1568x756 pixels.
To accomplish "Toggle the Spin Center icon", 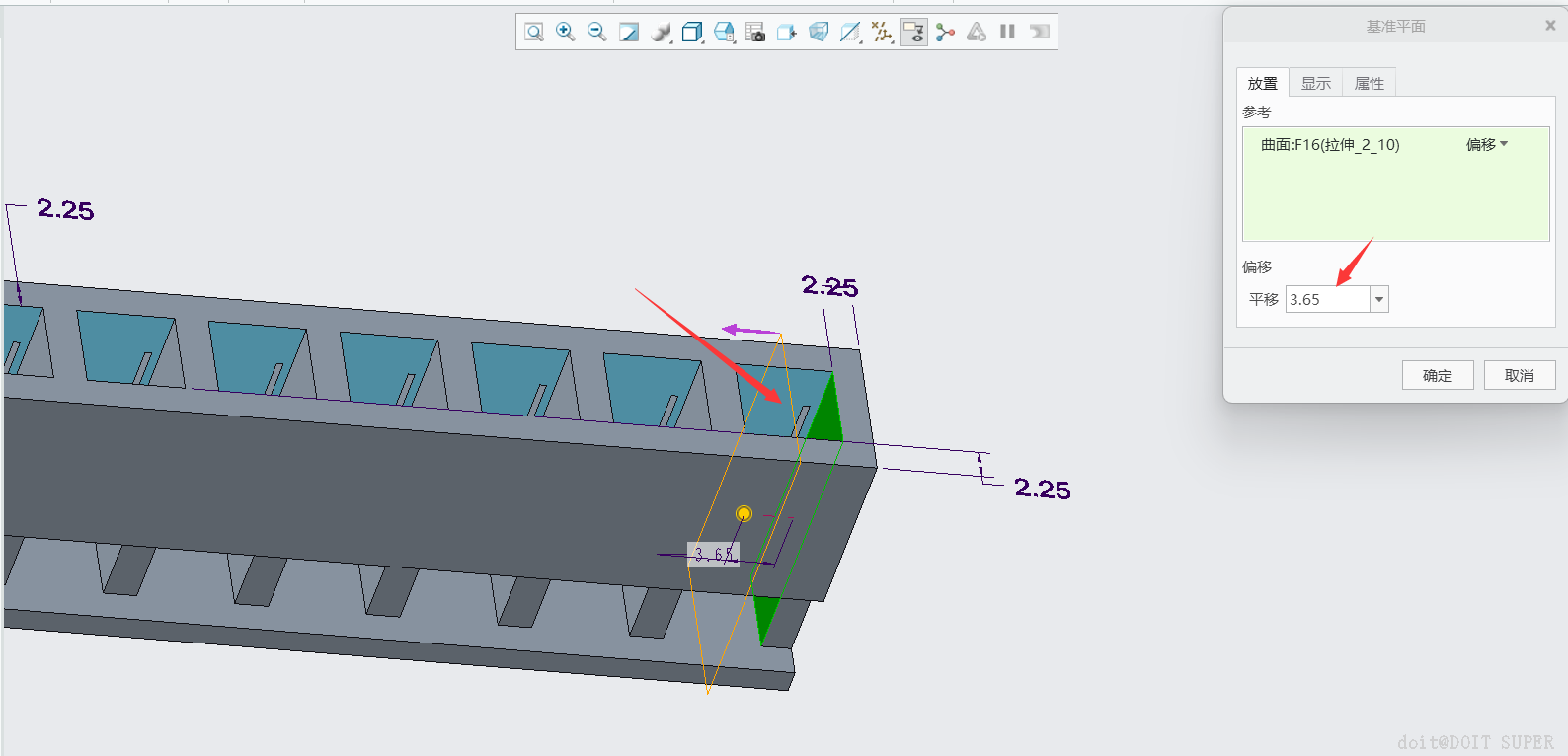I will pyautogui.click(x=946, y=32).
